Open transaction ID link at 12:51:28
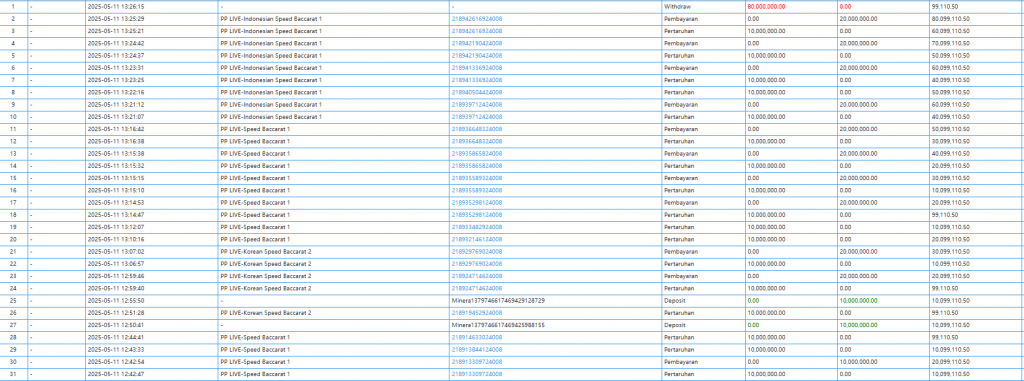 pyautogui.click(x=477, y=312)
